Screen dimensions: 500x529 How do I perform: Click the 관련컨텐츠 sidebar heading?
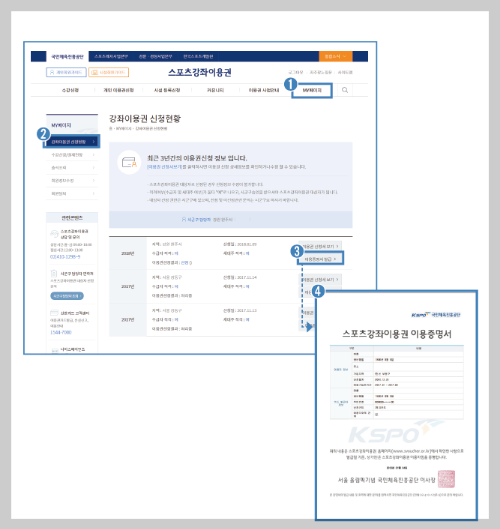(72, 218)
